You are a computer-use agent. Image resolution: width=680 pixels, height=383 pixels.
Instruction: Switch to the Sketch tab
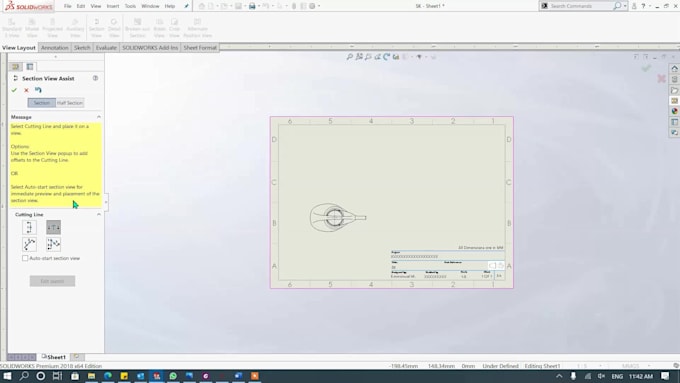(82, 48)
